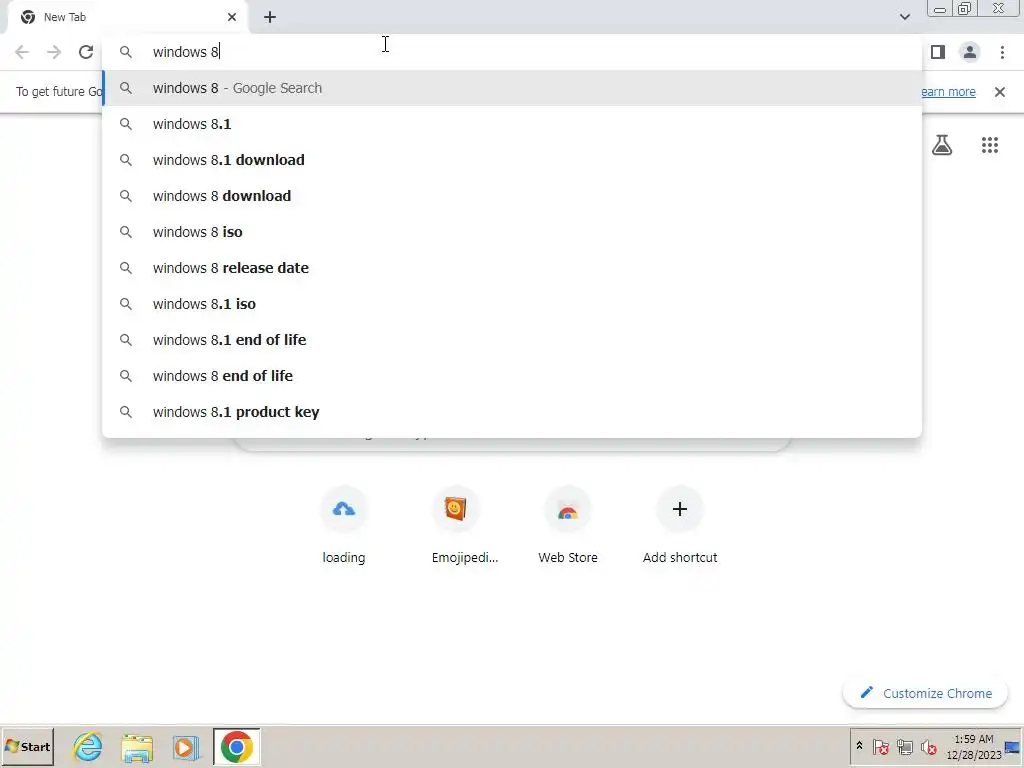Select the windows 8 - Google Search suggestion
This screenshot has width=1024, height=768.
coord(512,88)
